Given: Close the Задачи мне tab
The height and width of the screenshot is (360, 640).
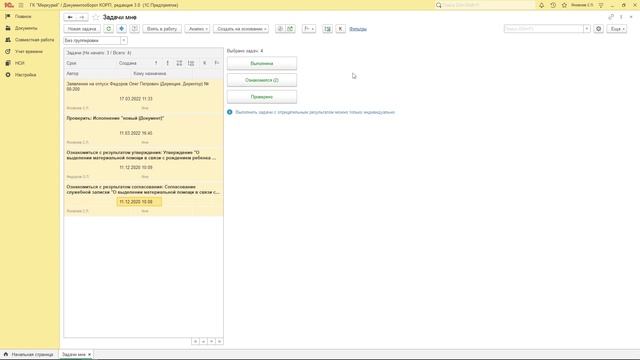Looking at the screenshot, I should click(89, 354).
